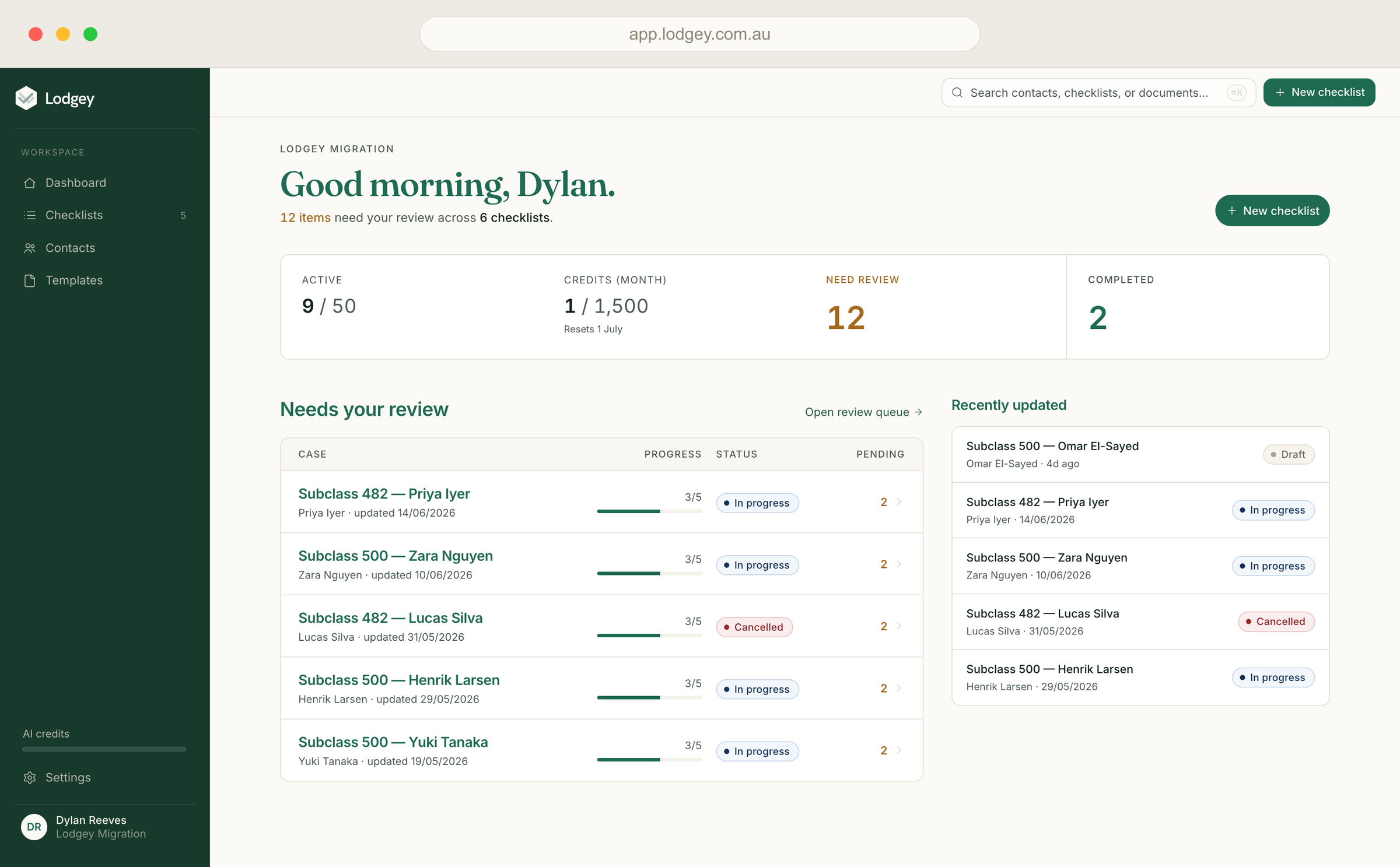Expand the Priya Iyer row chevron
The image size is (1400, 867).
(899, 502)
